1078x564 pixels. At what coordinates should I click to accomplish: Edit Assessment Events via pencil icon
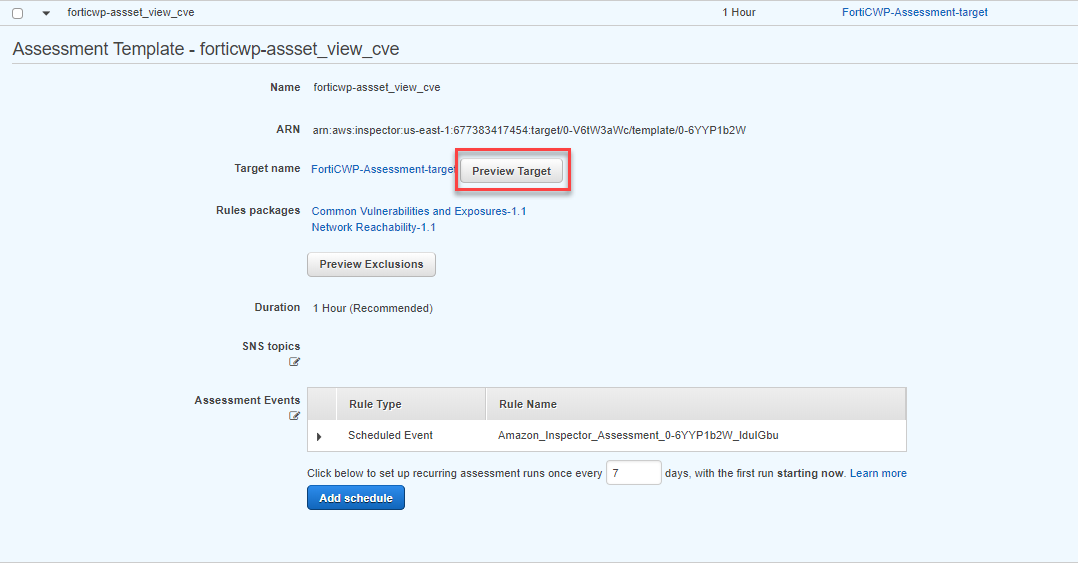(294, 415)
